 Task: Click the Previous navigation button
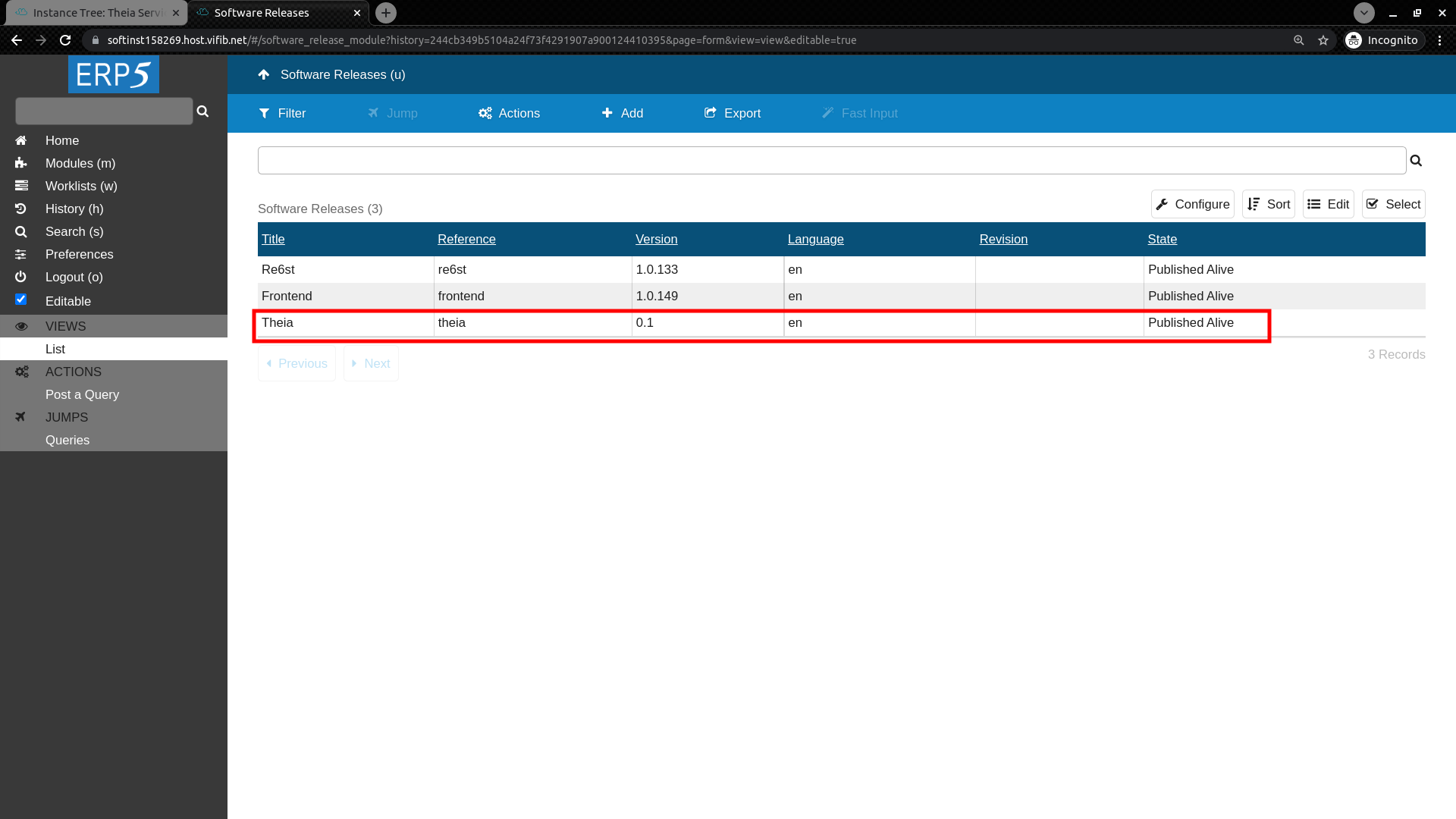click(x=296, y=362)
